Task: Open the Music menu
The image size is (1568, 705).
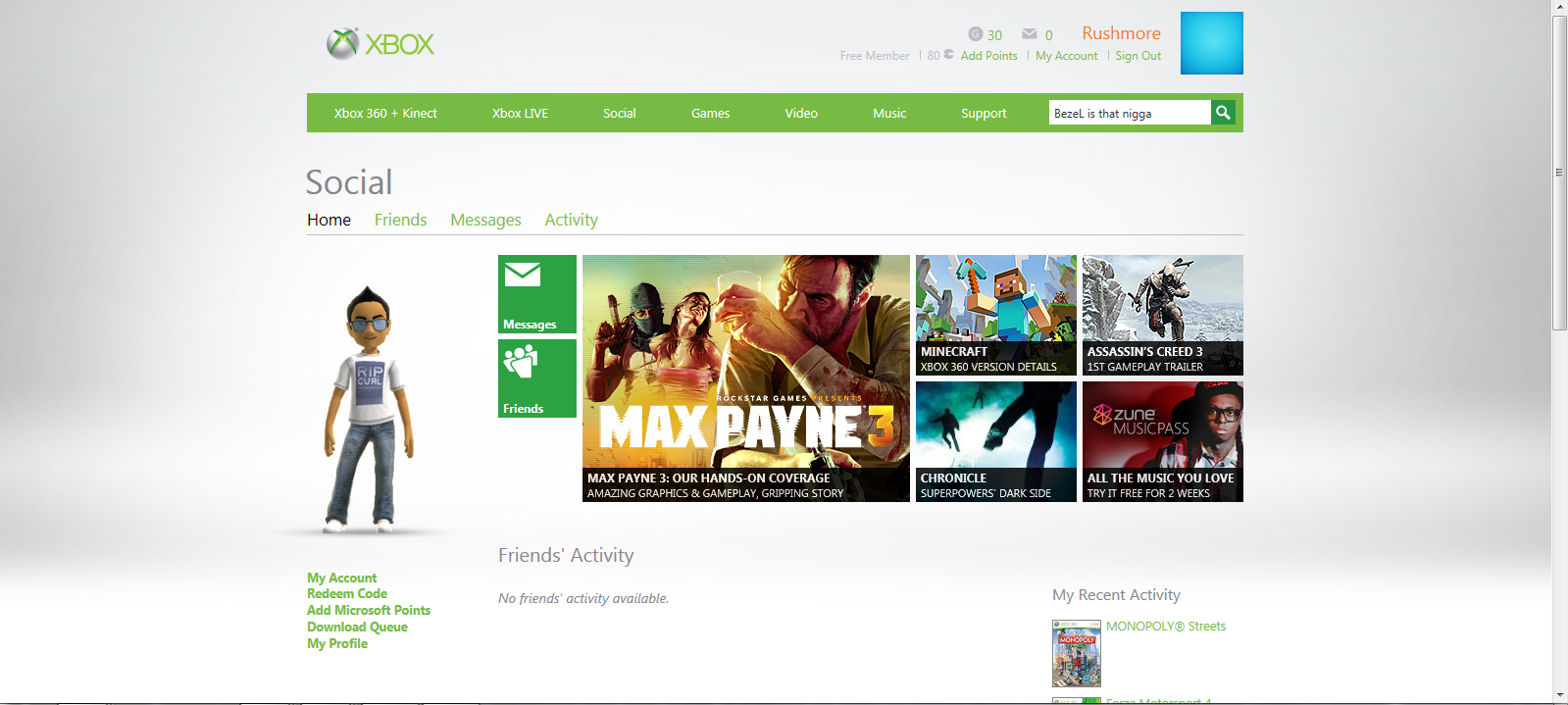Action: point(889,113)
